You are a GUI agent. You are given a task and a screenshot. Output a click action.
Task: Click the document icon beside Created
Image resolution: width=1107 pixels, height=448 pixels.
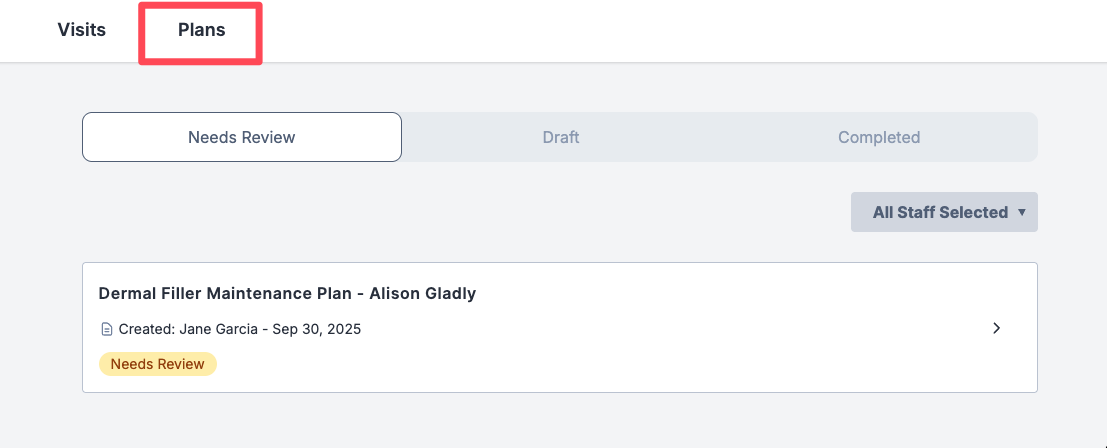pos(107,329)
